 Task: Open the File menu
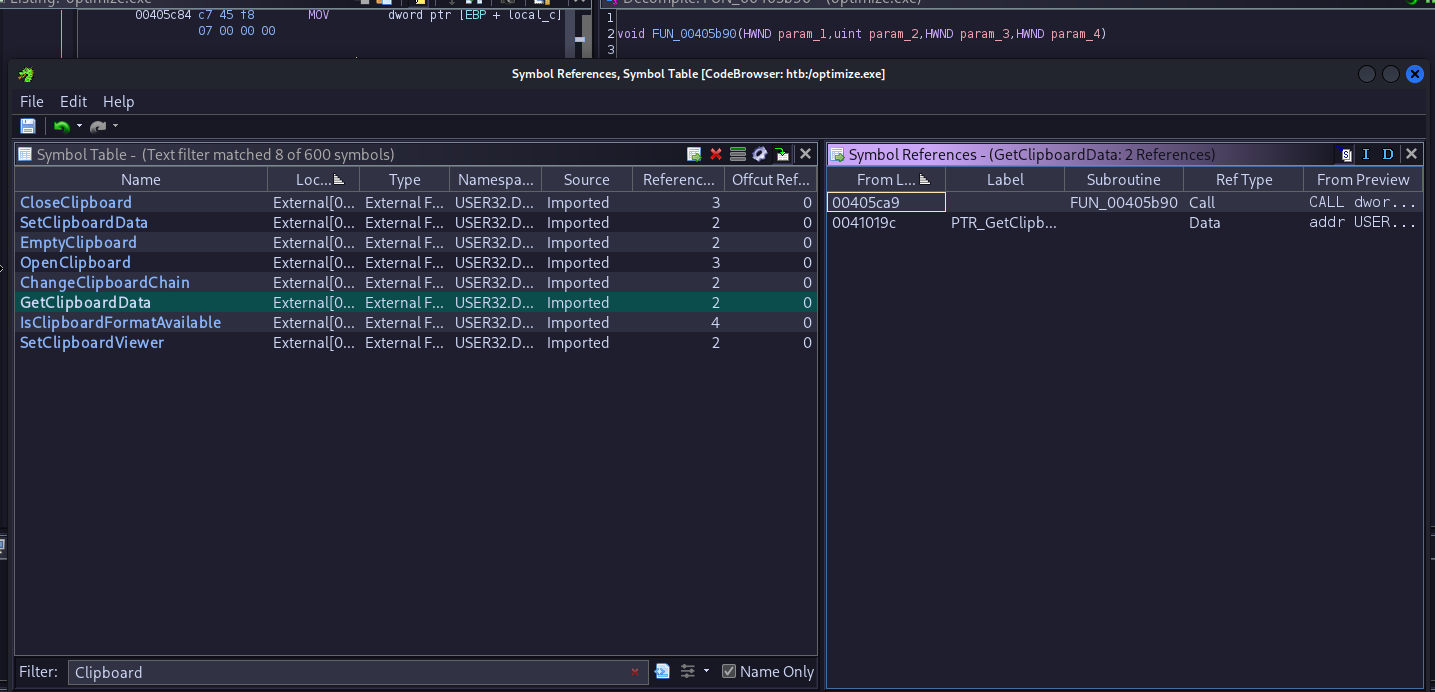[x=32, y=102]
